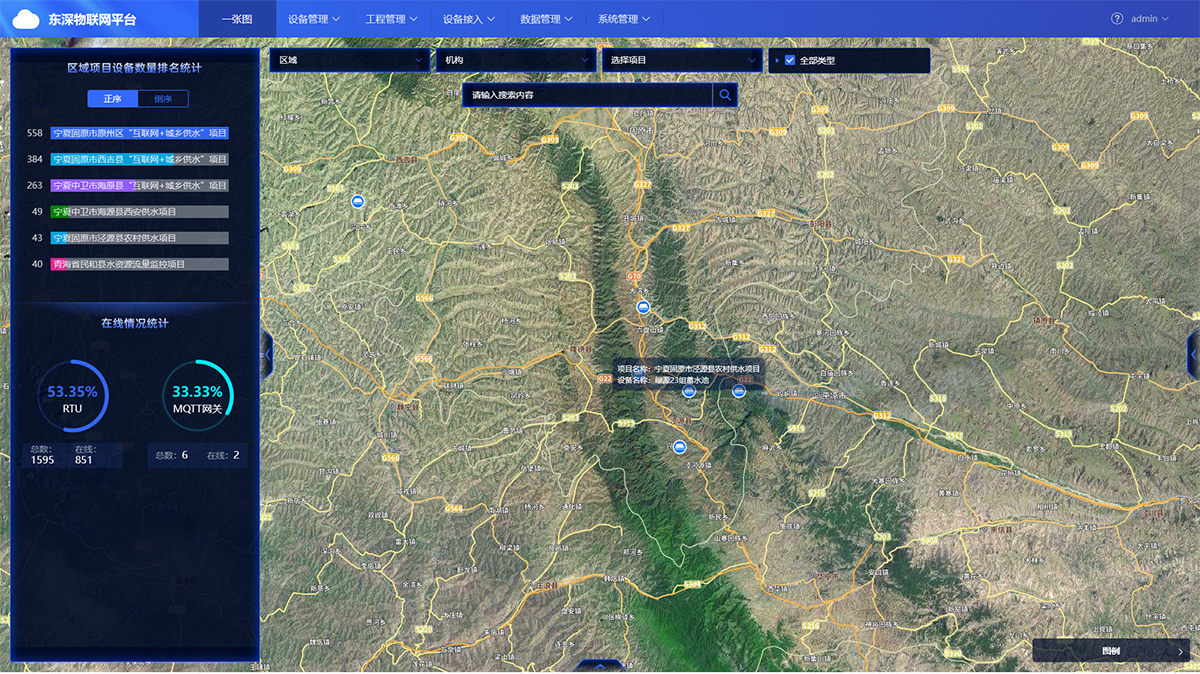Click the cloud logo of 东深物联网平台

26,19
